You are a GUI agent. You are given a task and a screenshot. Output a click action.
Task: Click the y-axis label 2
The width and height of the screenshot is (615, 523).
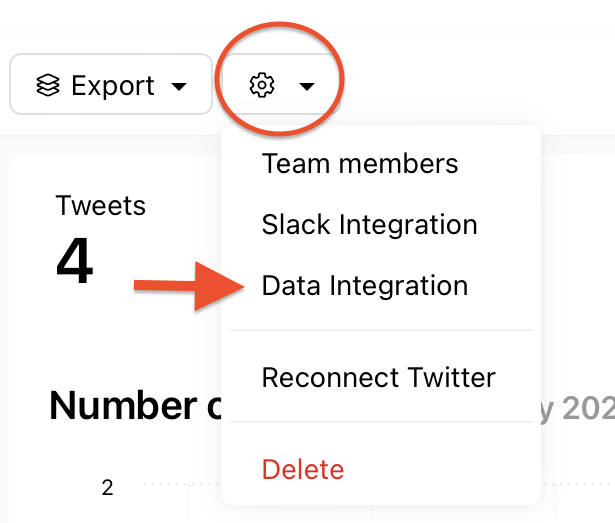(107, 488)
